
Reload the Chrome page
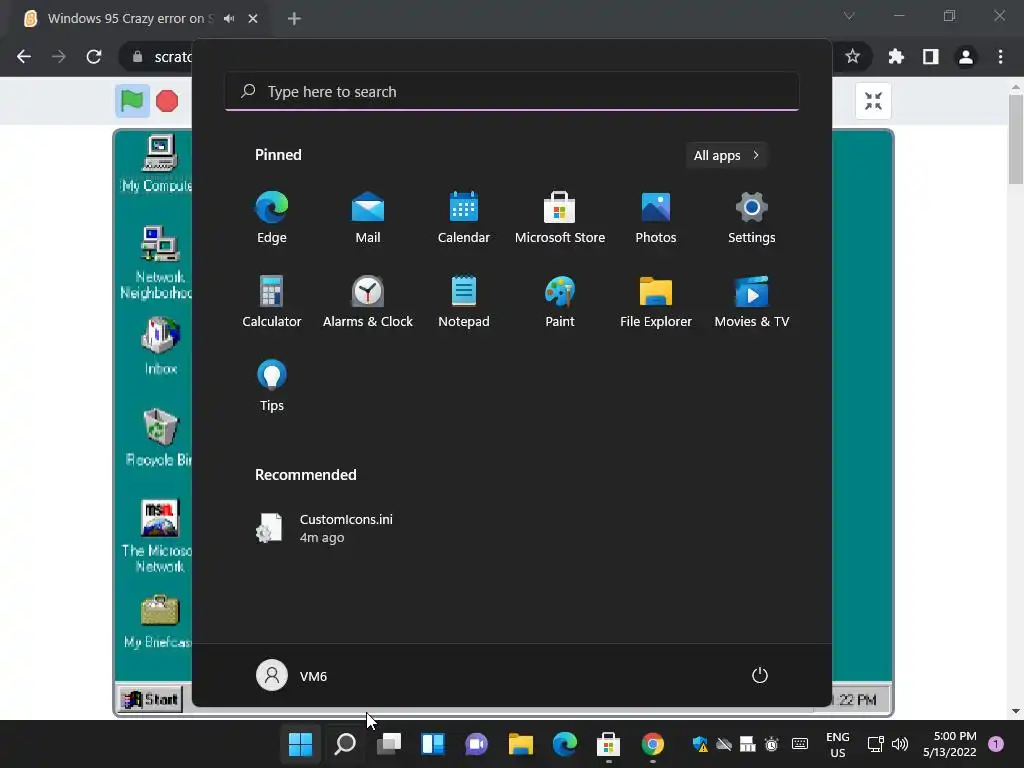pyautogui.click(x=94, y=57)
